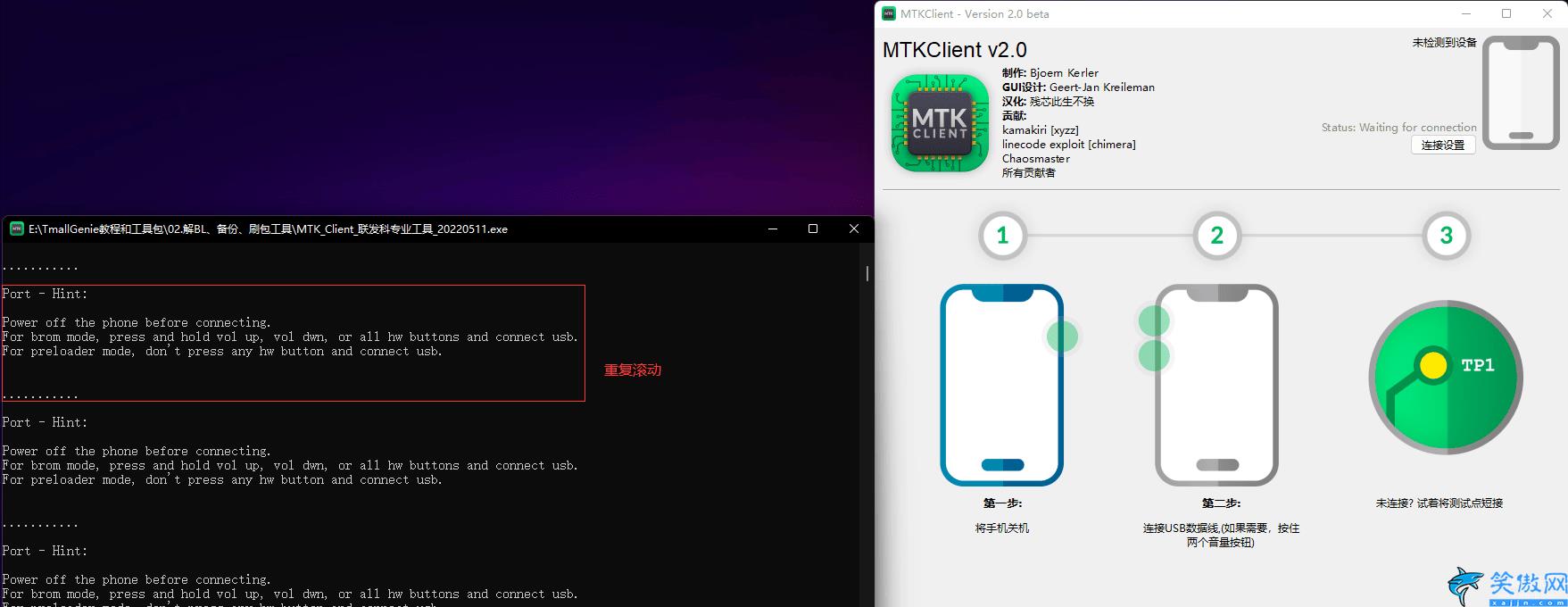Click the yellow test point dot
Screen dimensions: 1568x607
tap(1432, 365)
